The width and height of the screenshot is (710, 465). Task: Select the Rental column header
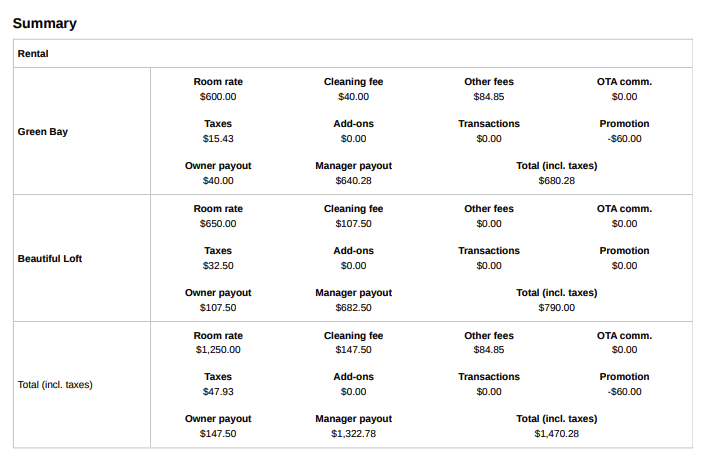pyautogui.click(x=33, y=53)
